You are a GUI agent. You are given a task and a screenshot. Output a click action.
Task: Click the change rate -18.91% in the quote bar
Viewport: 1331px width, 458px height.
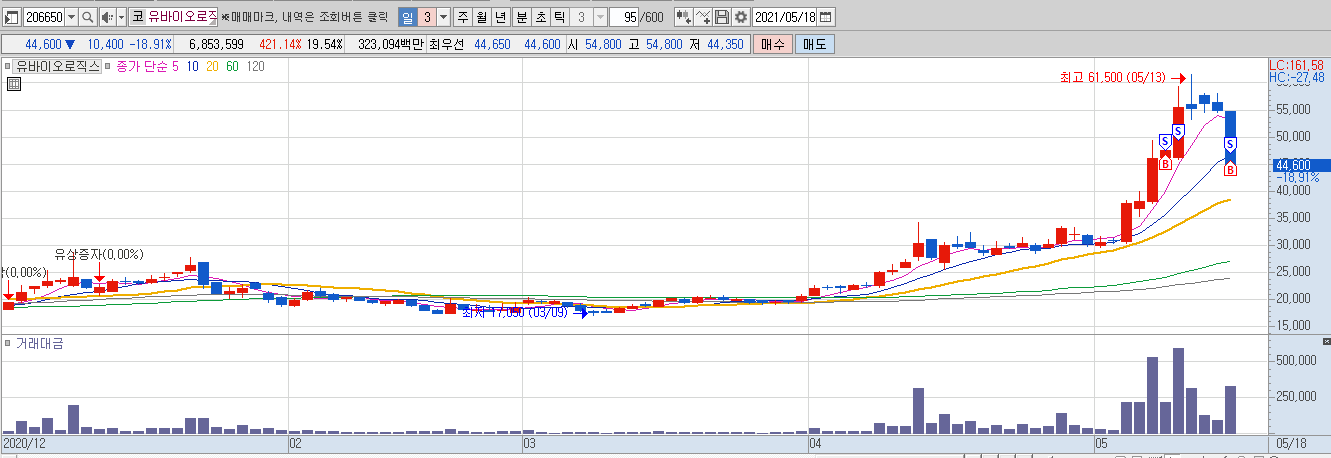tap(150, 45)
